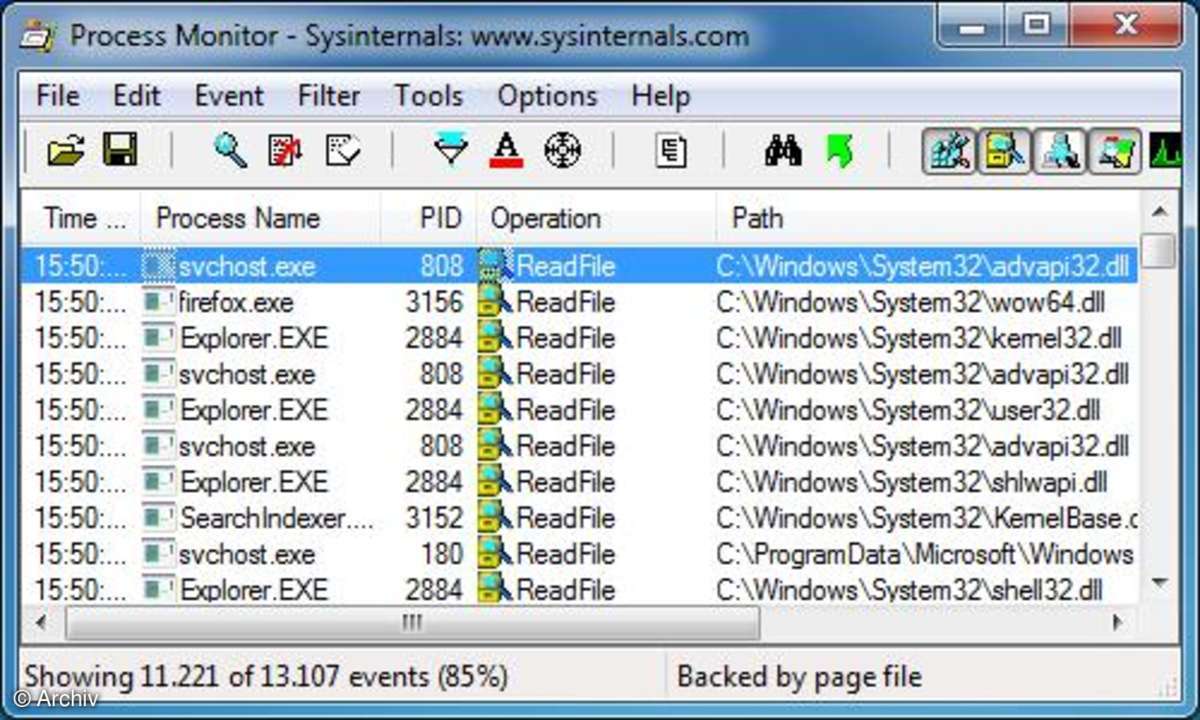This screenshot has width=1200, height=720.
Task: Click the user32.dll path cell
Action: [x=909, y=410]
